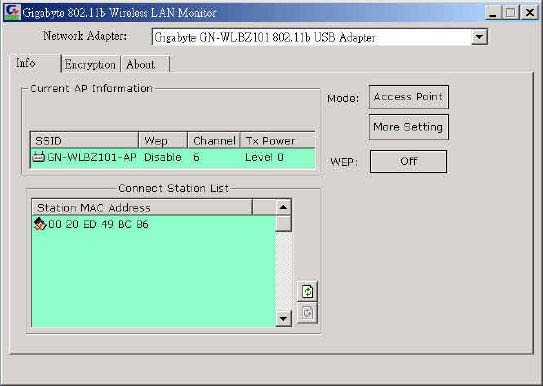Click the station list scrollbar thumb

pyautogui.click(x=283, y=223)
